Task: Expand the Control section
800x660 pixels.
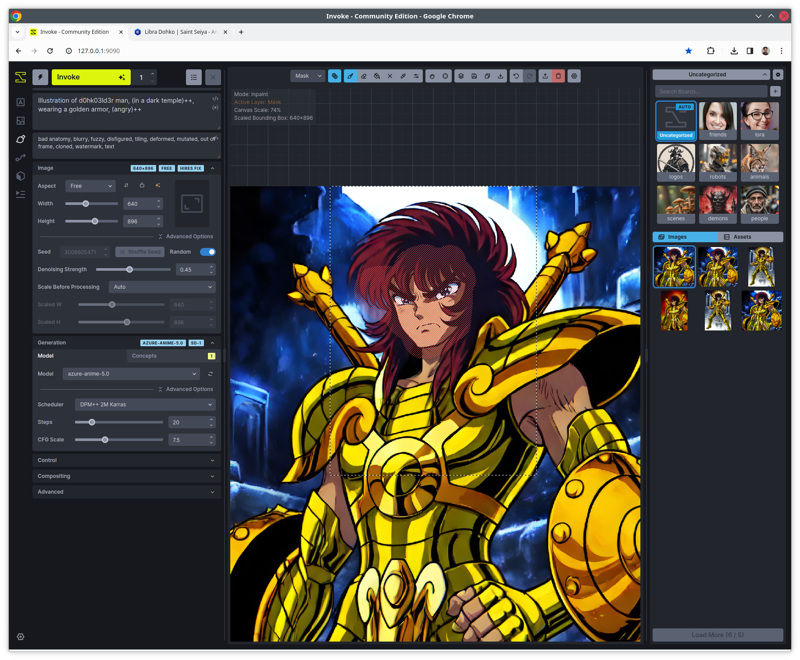Action: 127,460
